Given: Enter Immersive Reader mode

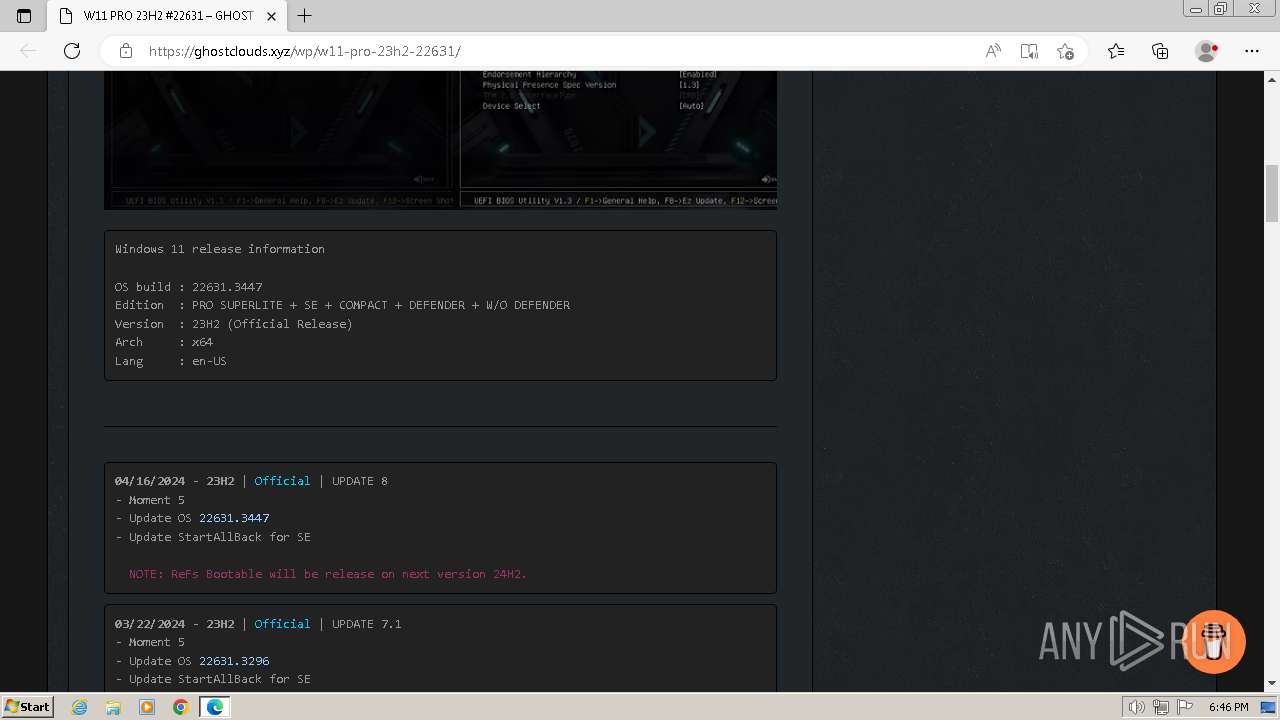Looking at the screenshot, I should point(1029,51).
